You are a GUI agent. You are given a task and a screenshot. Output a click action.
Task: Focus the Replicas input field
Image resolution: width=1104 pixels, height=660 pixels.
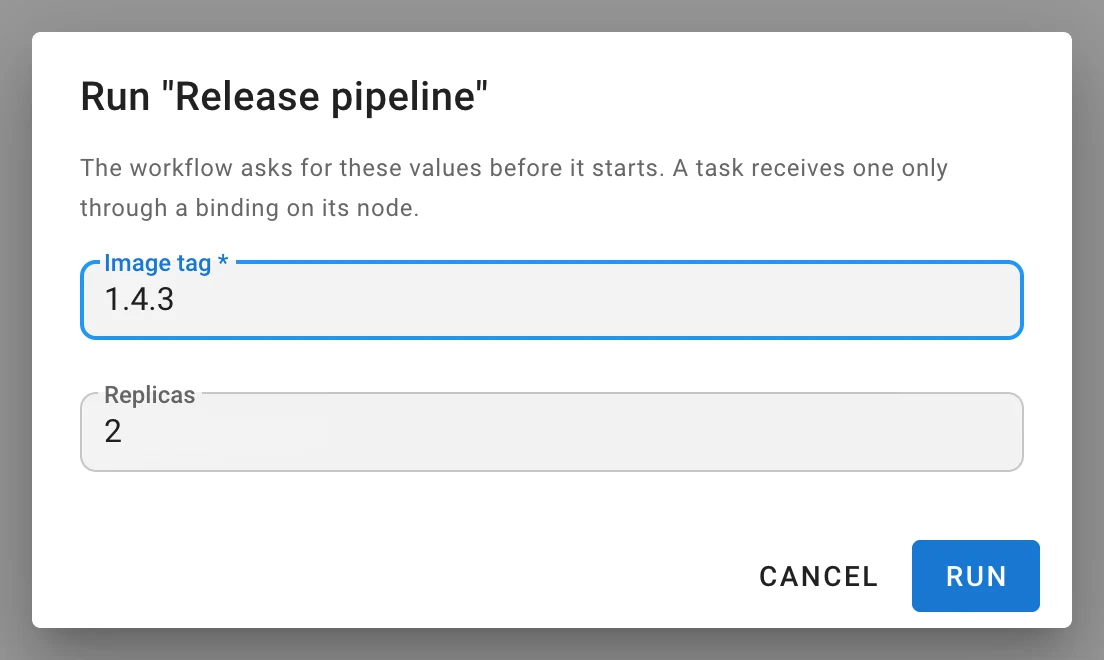(x=551, y=432)
